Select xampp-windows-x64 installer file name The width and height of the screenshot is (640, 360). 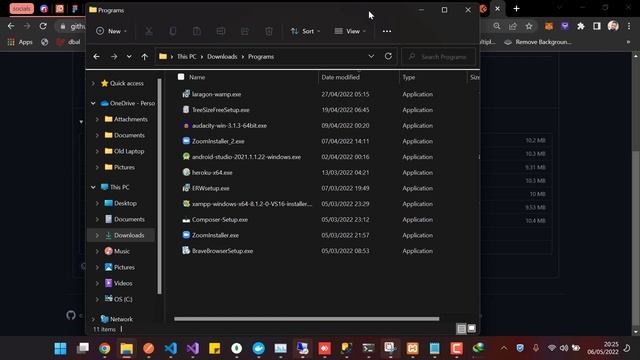(252, 204)
